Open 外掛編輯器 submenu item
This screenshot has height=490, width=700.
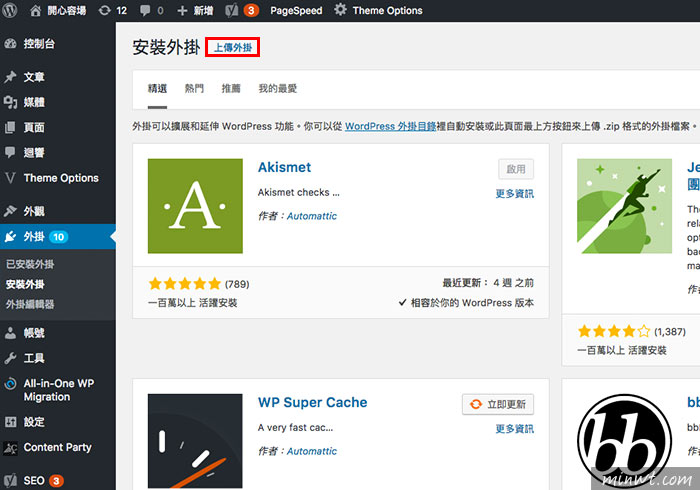(x=30, y=304)
